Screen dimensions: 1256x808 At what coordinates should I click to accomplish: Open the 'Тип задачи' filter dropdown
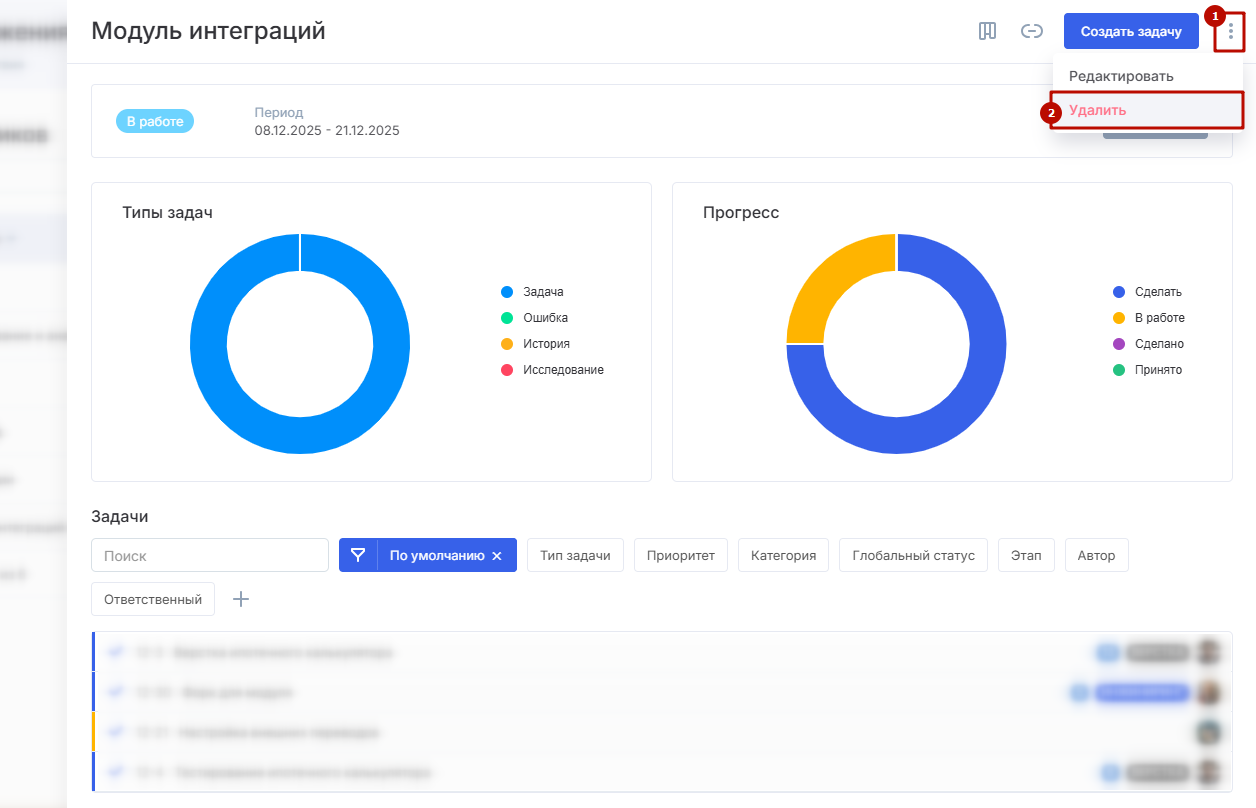575,556
